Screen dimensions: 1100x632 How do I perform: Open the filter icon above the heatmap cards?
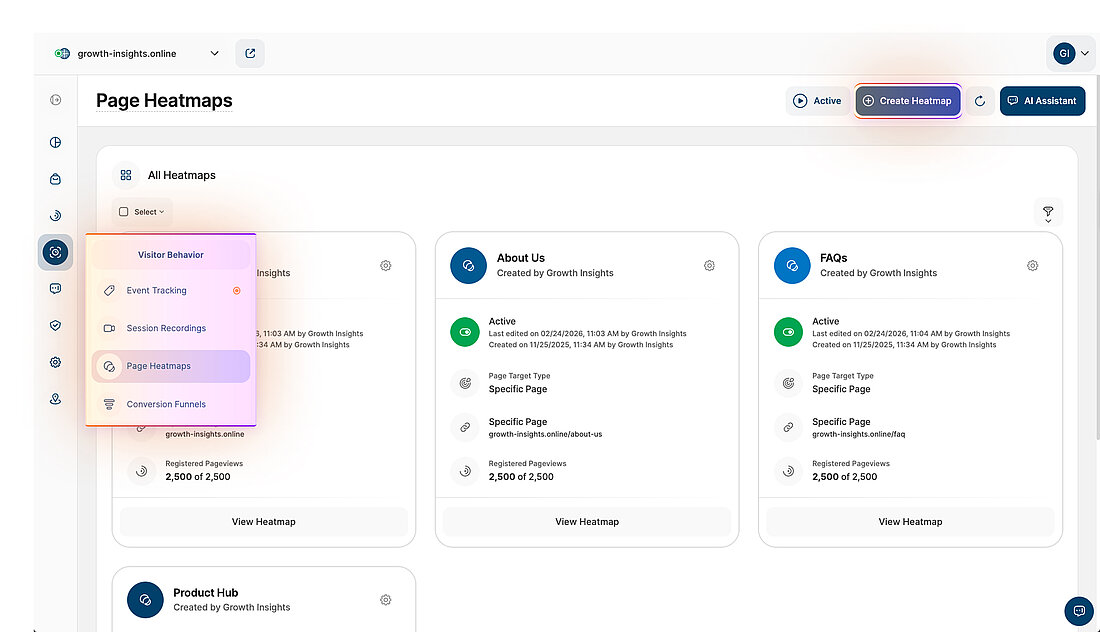pyautogui.click(x=1047, y=213)
